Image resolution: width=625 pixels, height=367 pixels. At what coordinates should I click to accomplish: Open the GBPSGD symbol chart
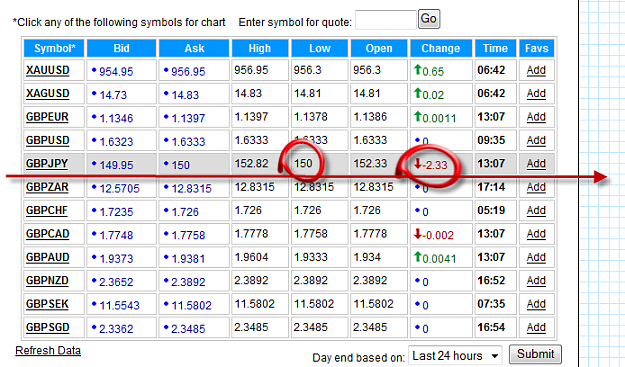coord(47,328)
